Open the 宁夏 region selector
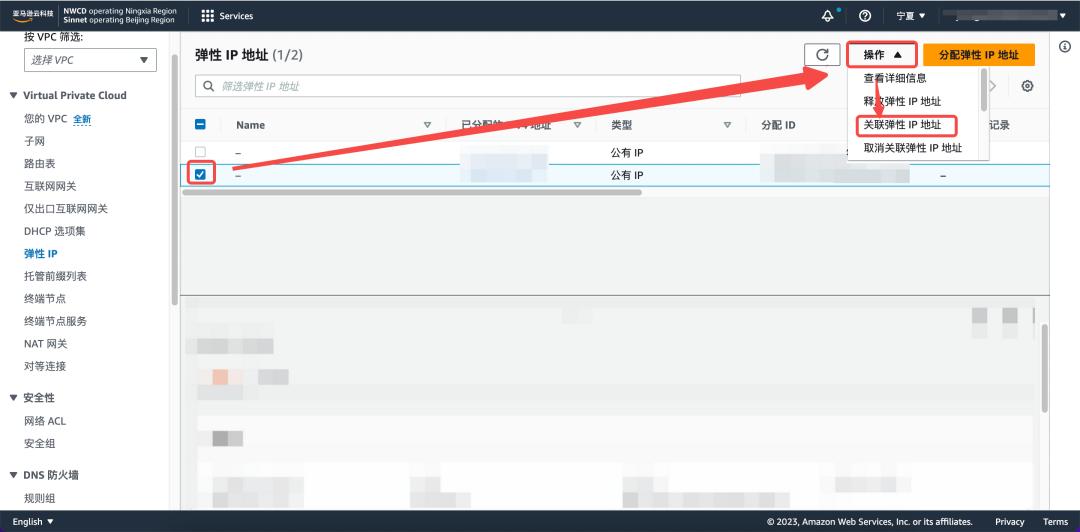Viewport: 1080px width, 532px height. point(911,16)
